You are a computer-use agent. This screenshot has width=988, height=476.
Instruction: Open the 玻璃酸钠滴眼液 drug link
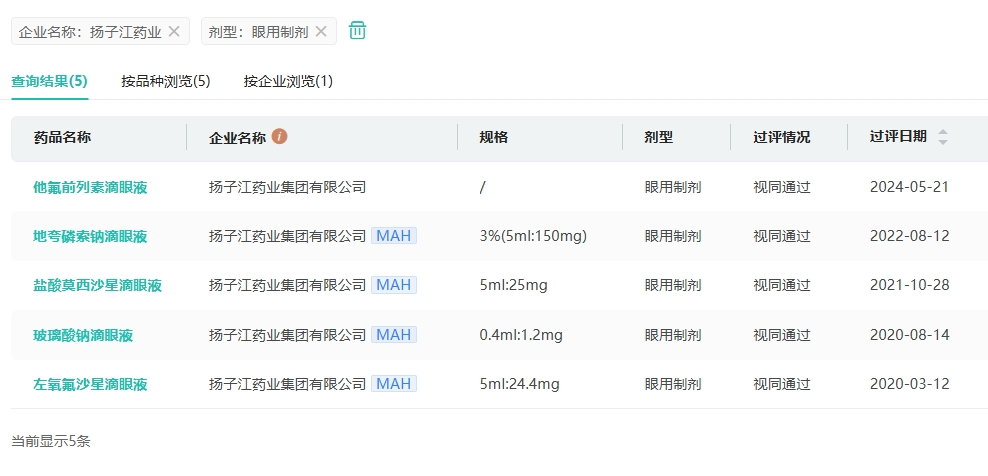[83, 335]
